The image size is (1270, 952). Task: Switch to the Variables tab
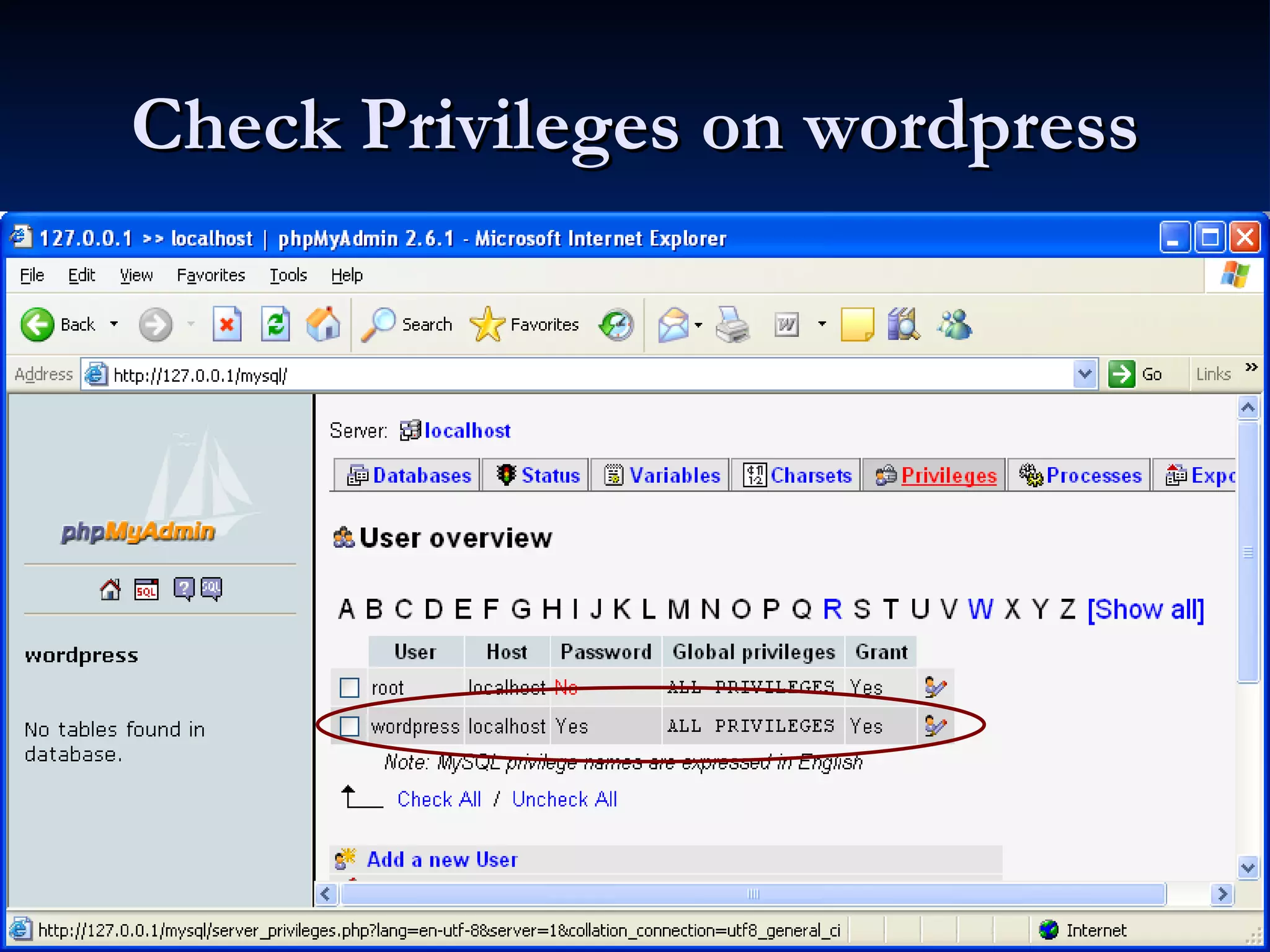pos(660,475)
